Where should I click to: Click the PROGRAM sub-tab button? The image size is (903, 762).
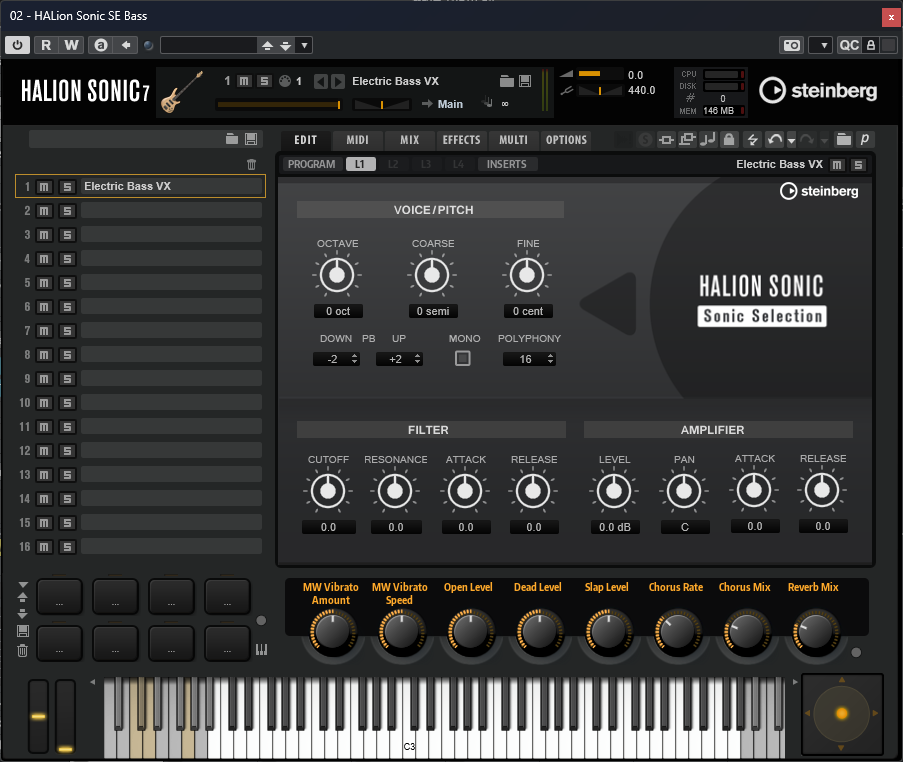coord(312,164)
